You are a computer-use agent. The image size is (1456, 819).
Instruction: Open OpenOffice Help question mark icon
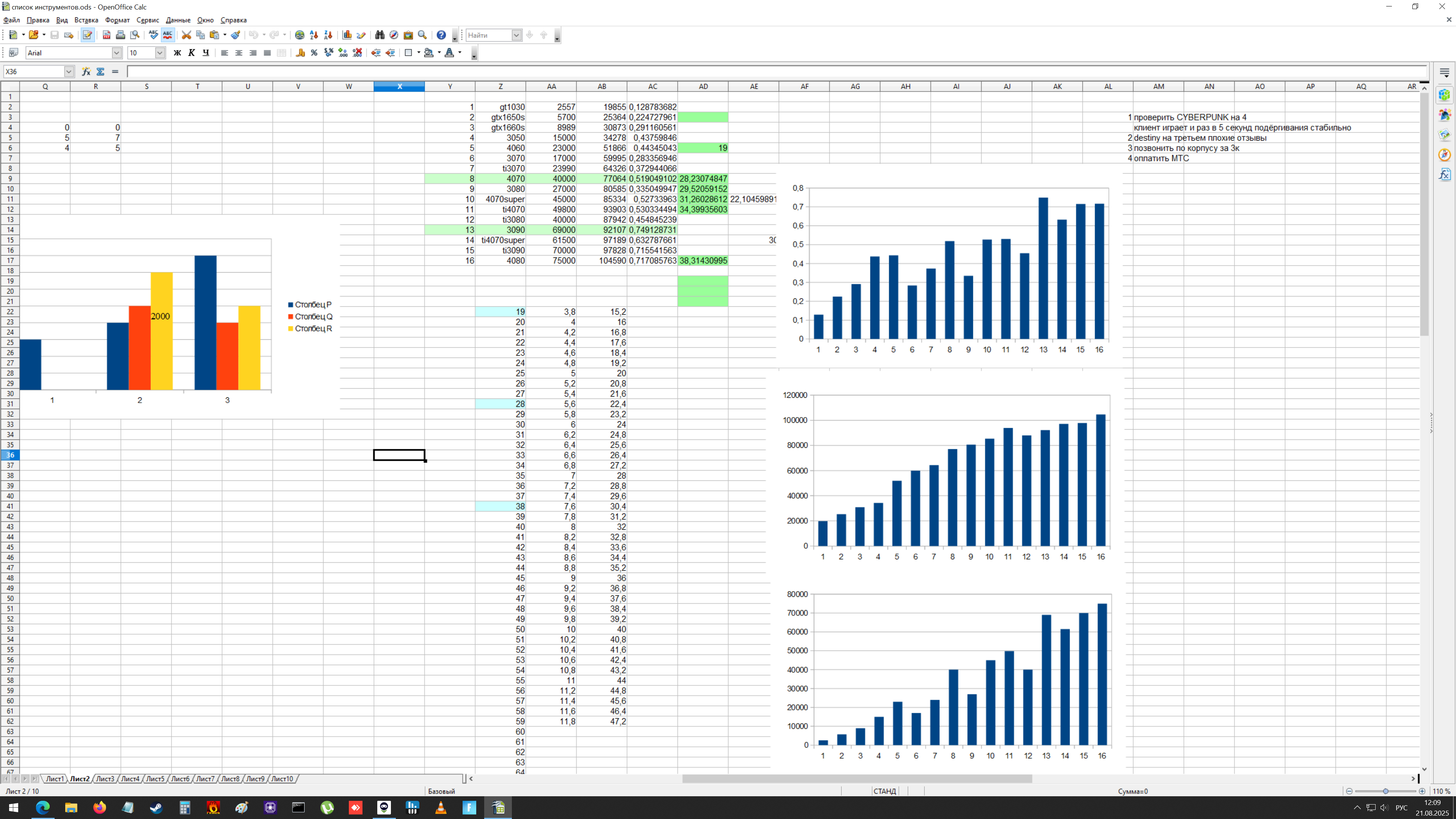coord(441,35)
